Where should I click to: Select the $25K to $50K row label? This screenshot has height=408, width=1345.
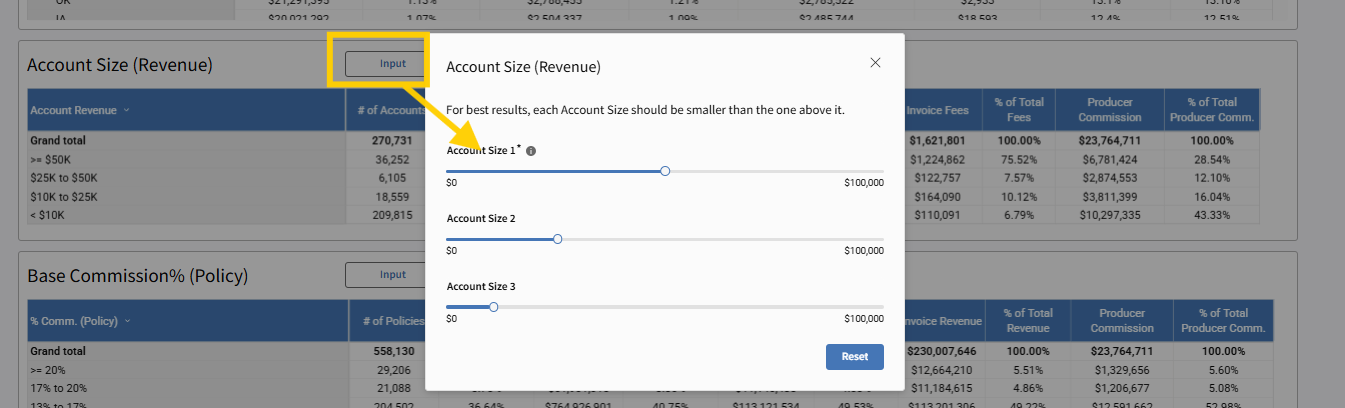pos(64,178)
